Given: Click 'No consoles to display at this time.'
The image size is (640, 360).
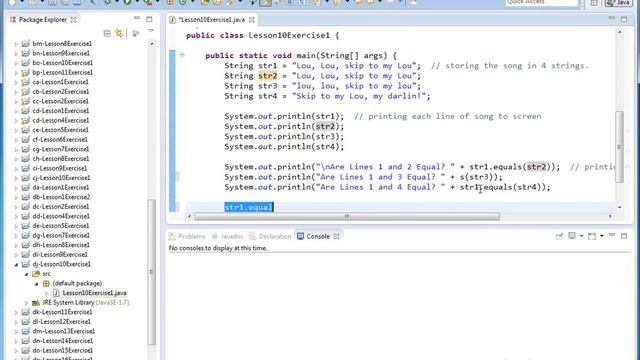Looking at the screenshot, I should pos(218,248).
